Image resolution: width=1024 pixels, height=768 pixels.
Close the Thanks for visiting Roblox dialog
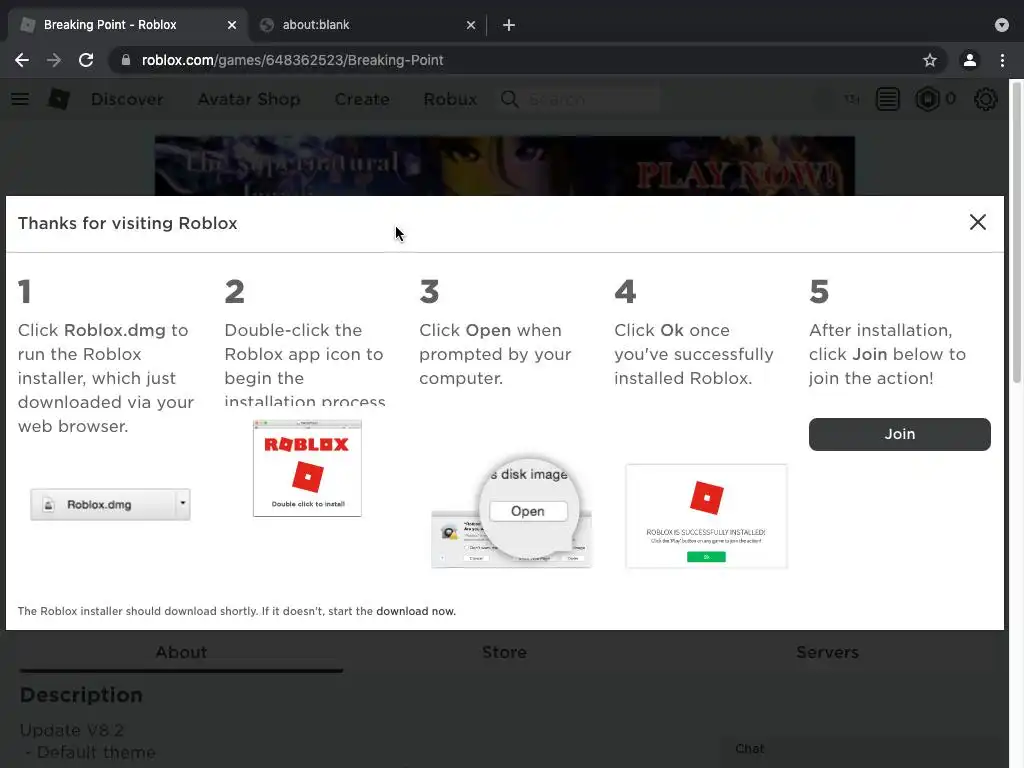tap(978, 222)
